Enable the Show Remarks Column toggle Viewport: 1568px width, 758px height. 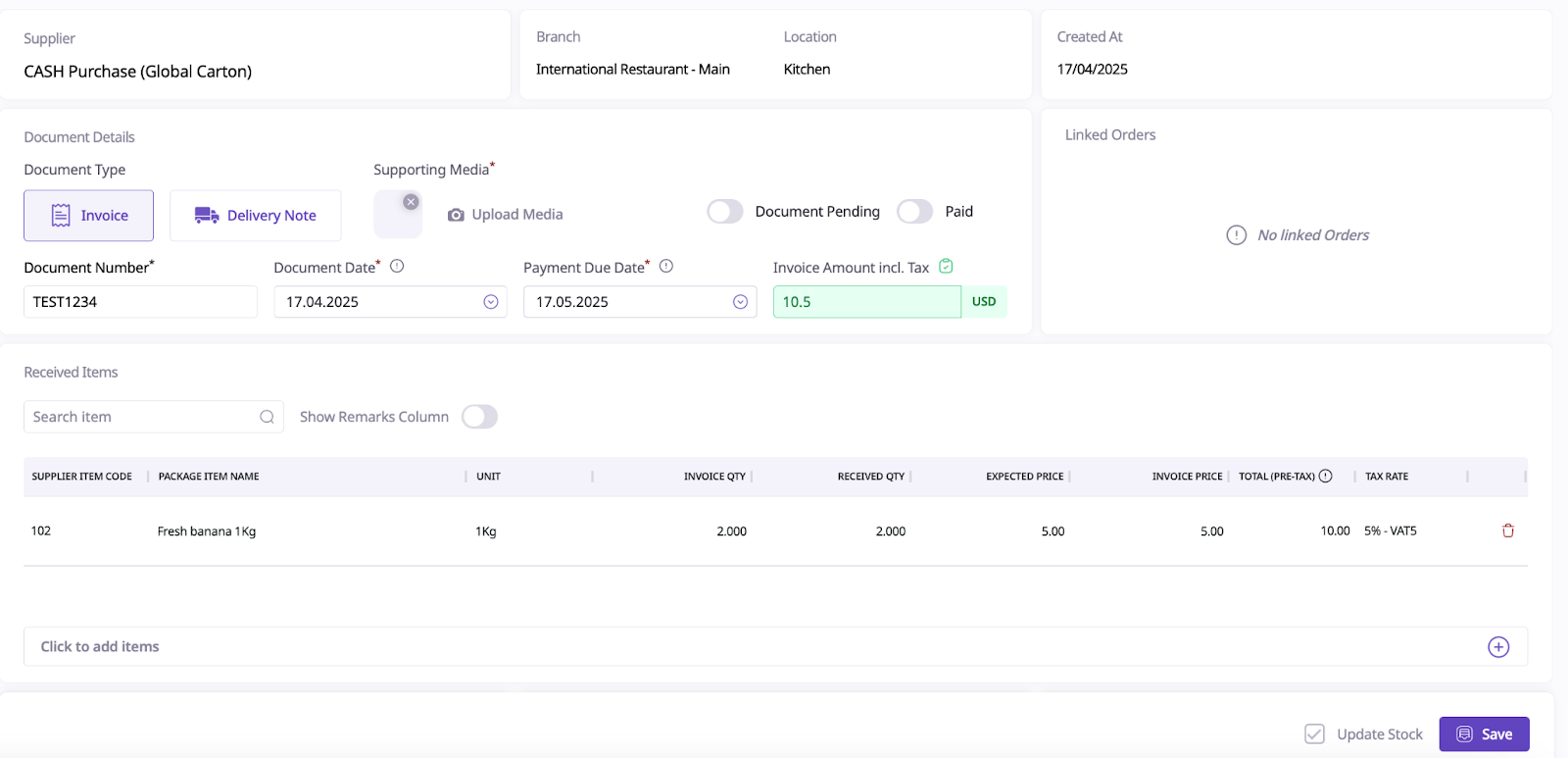[x=479, y=417]
